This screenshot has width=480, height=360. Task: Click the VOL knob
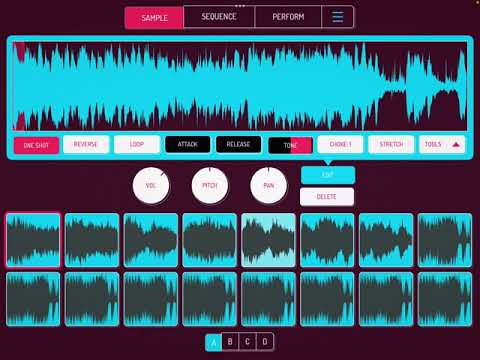[151, 185]
